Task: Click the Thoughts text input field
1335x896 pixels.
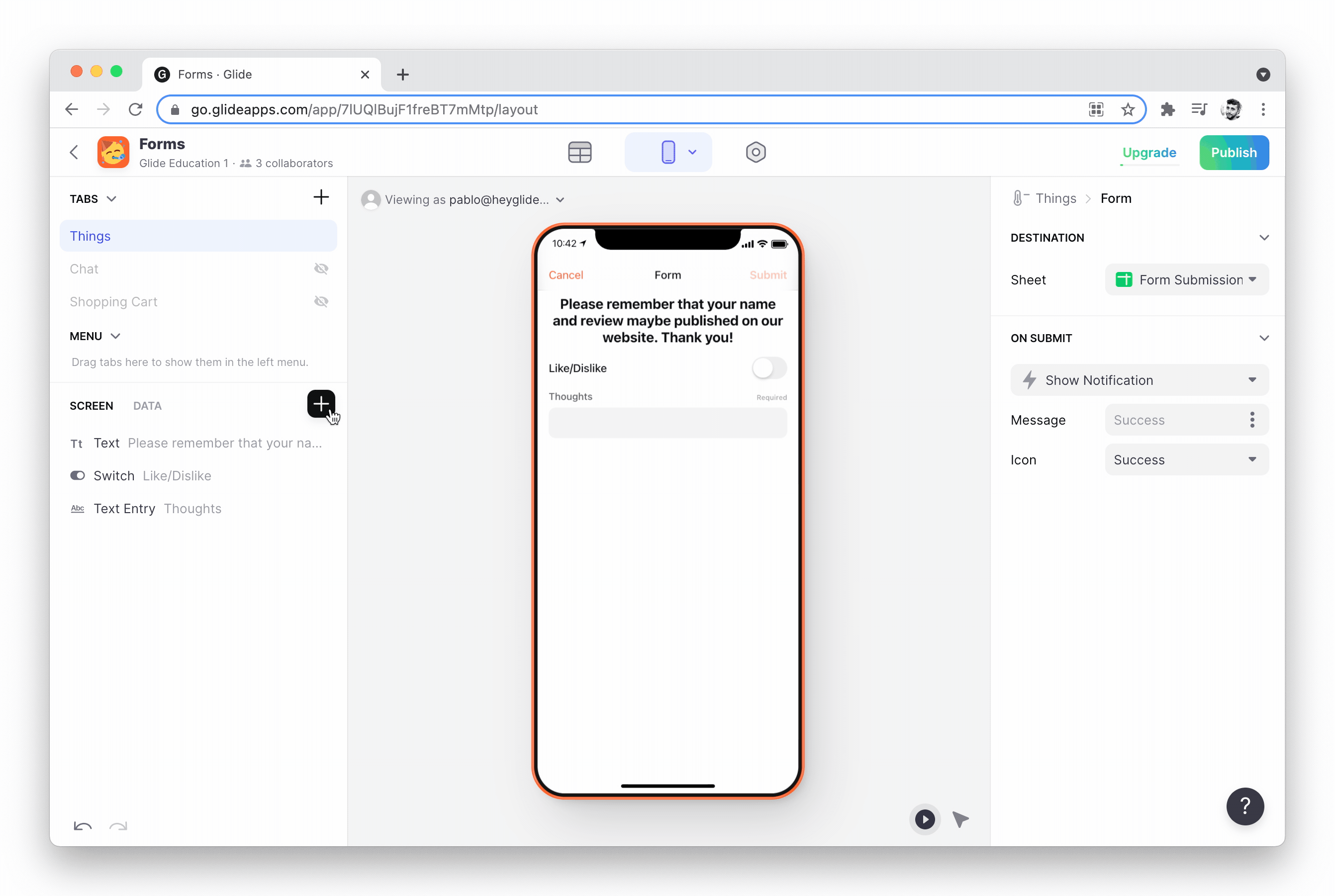Action: click(x=667, y=424)
